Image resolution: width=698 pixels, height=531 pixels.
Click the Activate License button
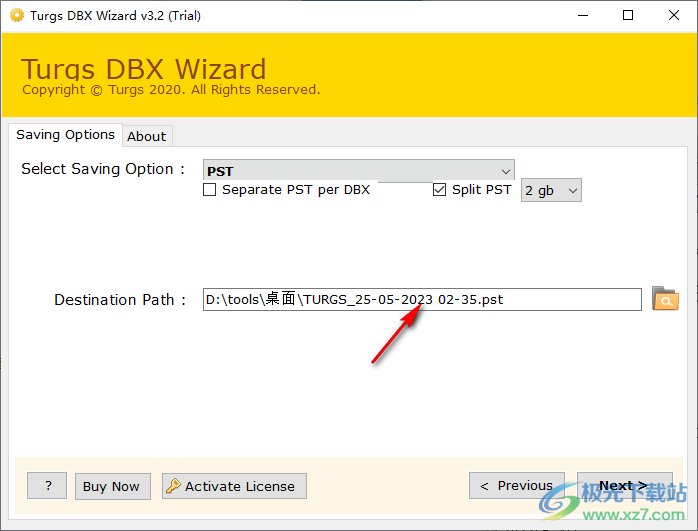[234, 486]
